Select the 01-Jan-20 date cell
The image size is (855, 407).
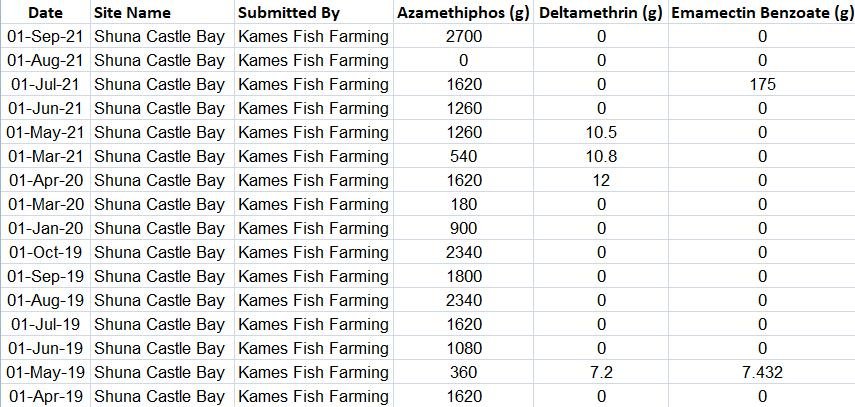tap(44, 228)
